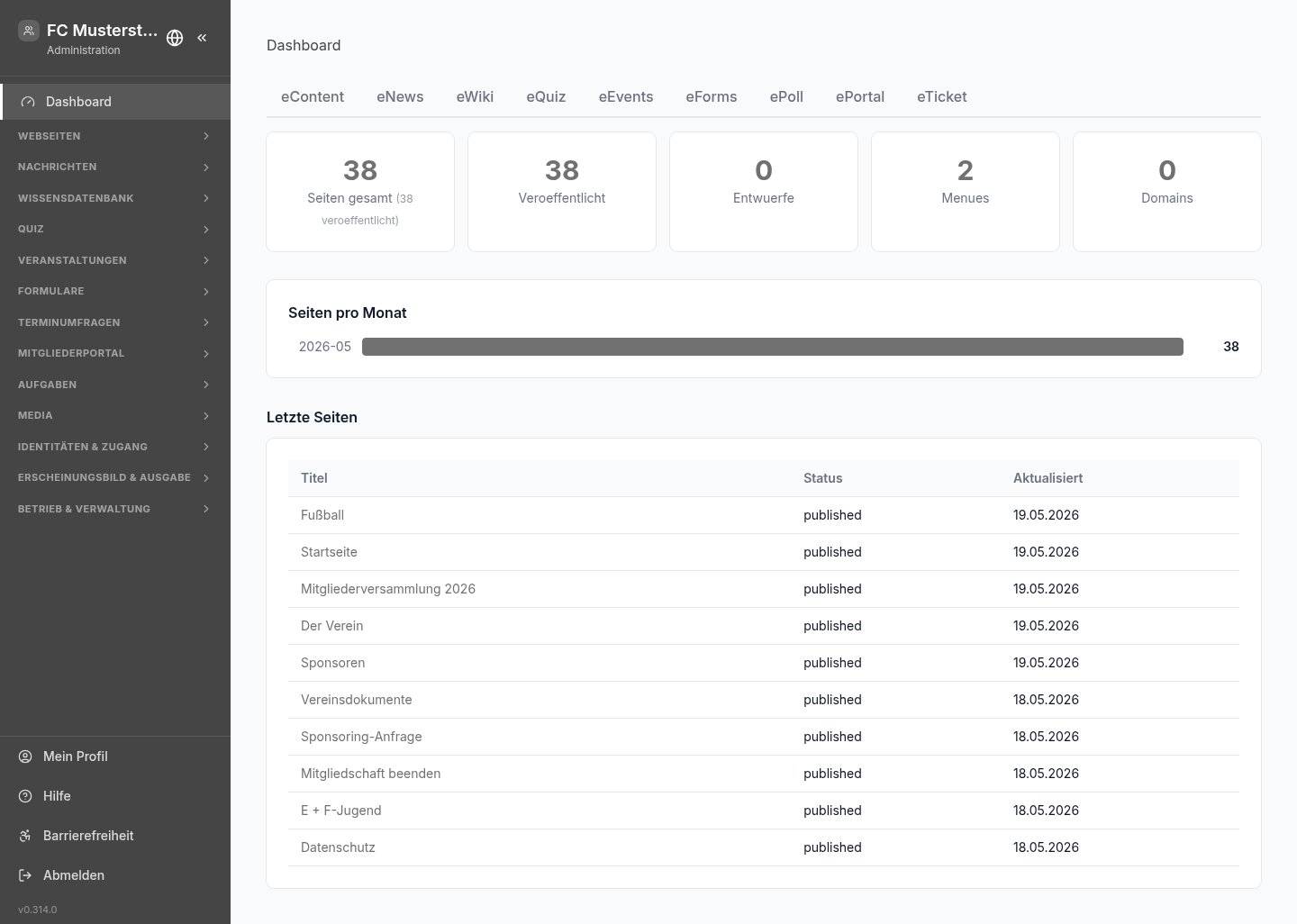Click the Status column header
1297x924 pixels.
823,478
